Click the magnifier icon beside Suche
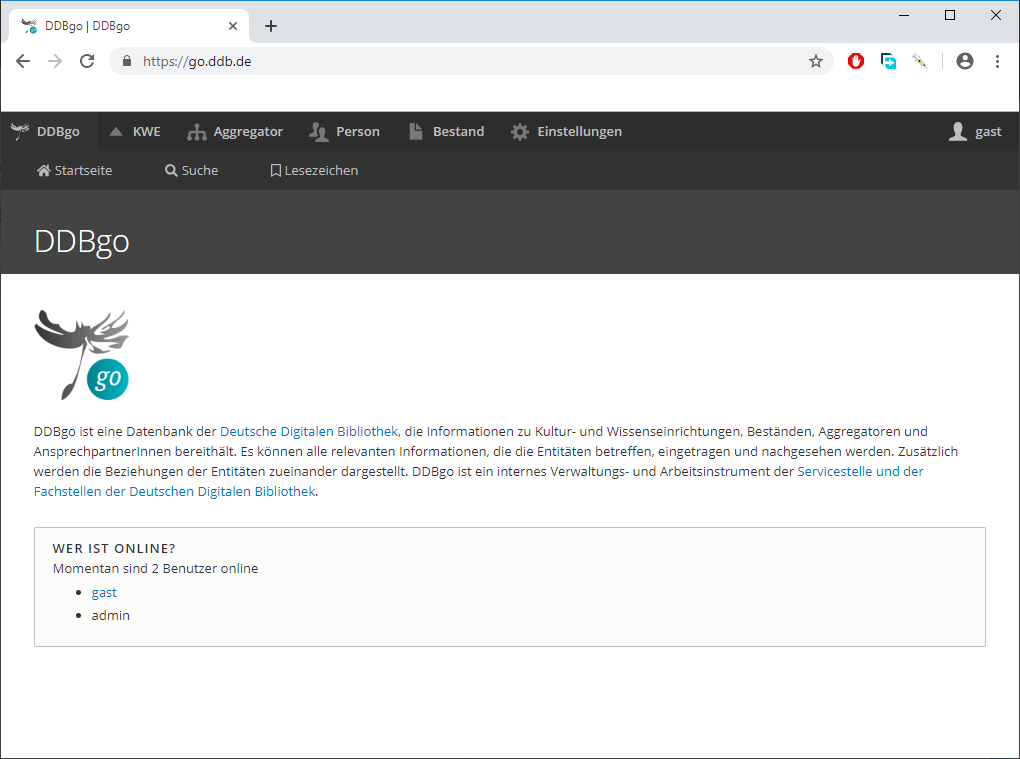Screen dimensions: 1020x759 (171, 170)
